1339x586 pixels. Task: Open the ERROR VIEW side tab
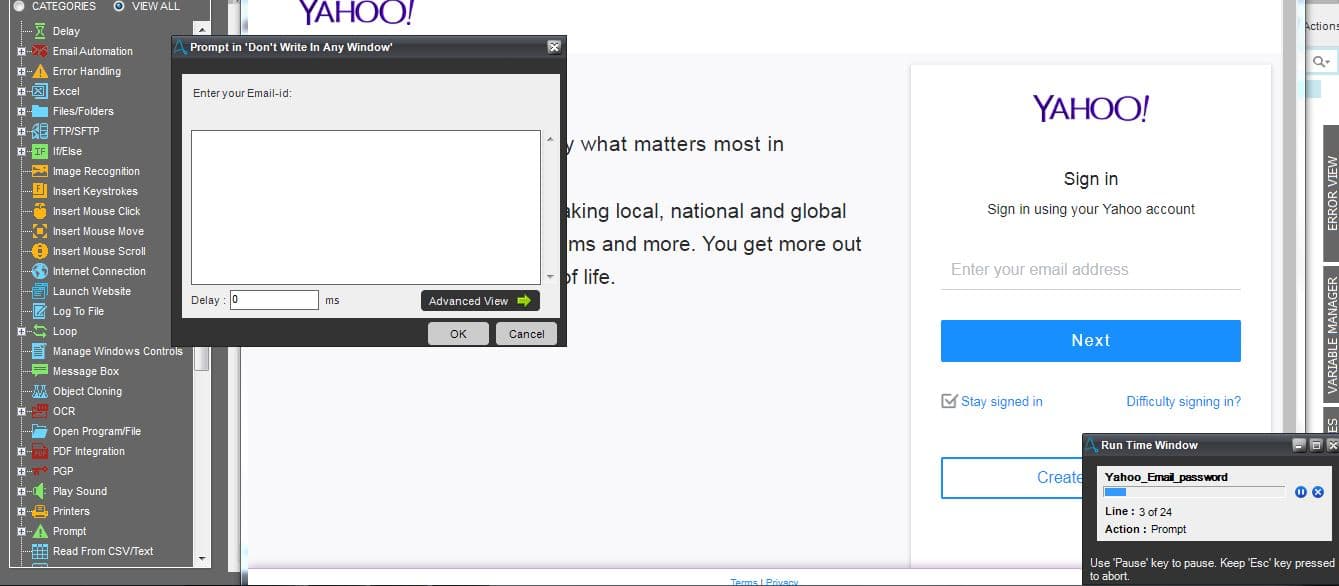coord(1331,193)
